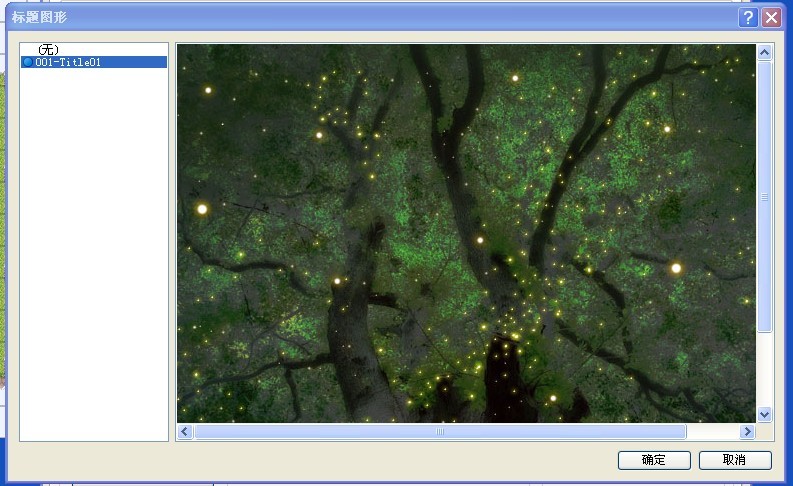Click the firefly forest preview image

[466, 233]
